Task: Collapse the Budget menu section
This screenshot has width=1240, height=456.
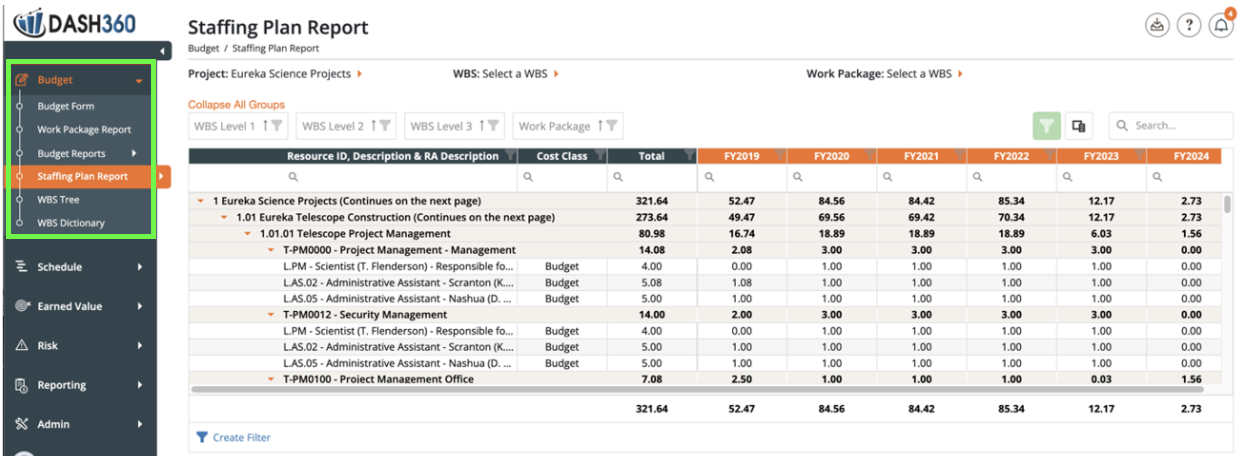Action: 140,81
